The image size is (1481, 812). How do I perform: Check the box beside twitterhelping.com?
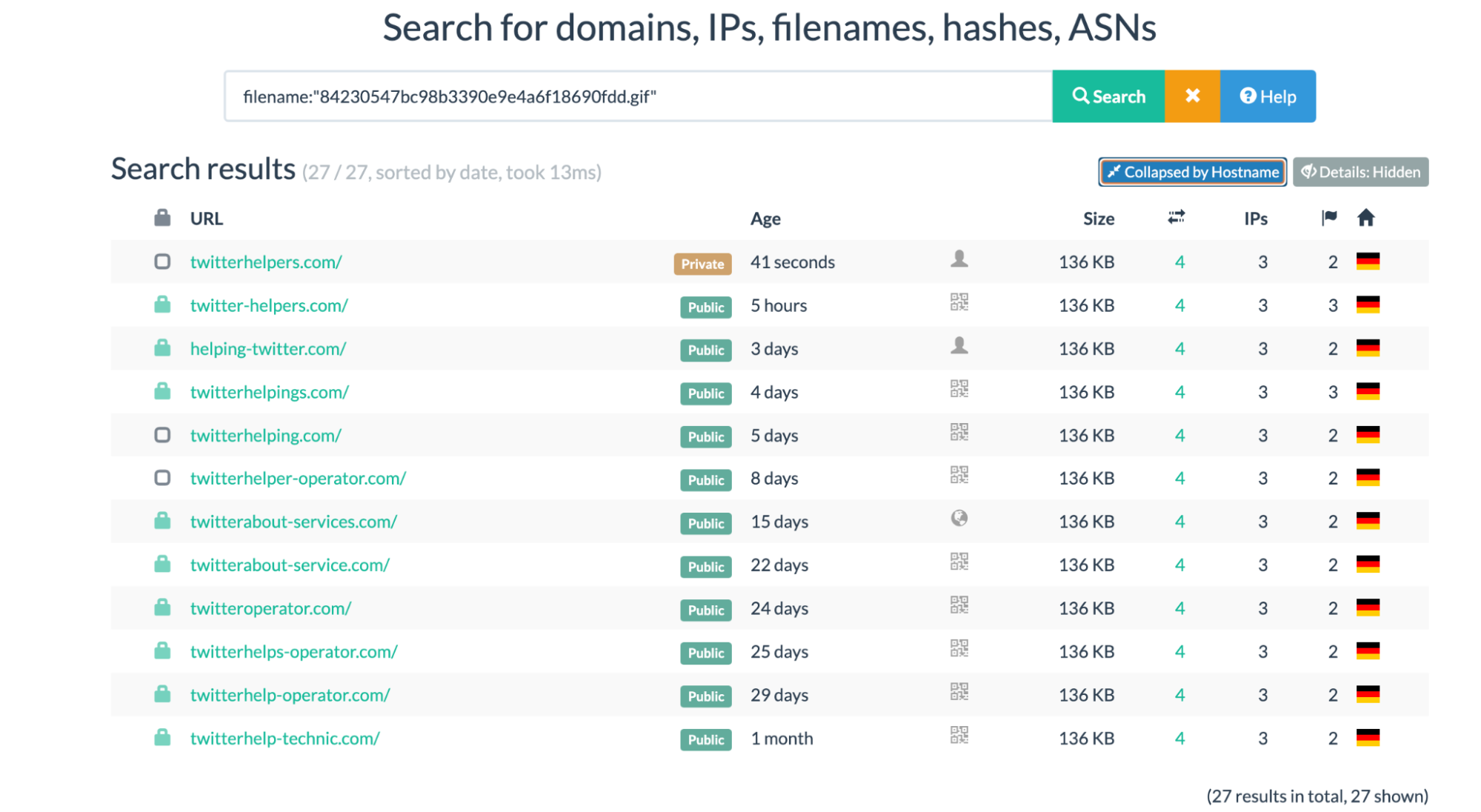click(x=162, y=435)
